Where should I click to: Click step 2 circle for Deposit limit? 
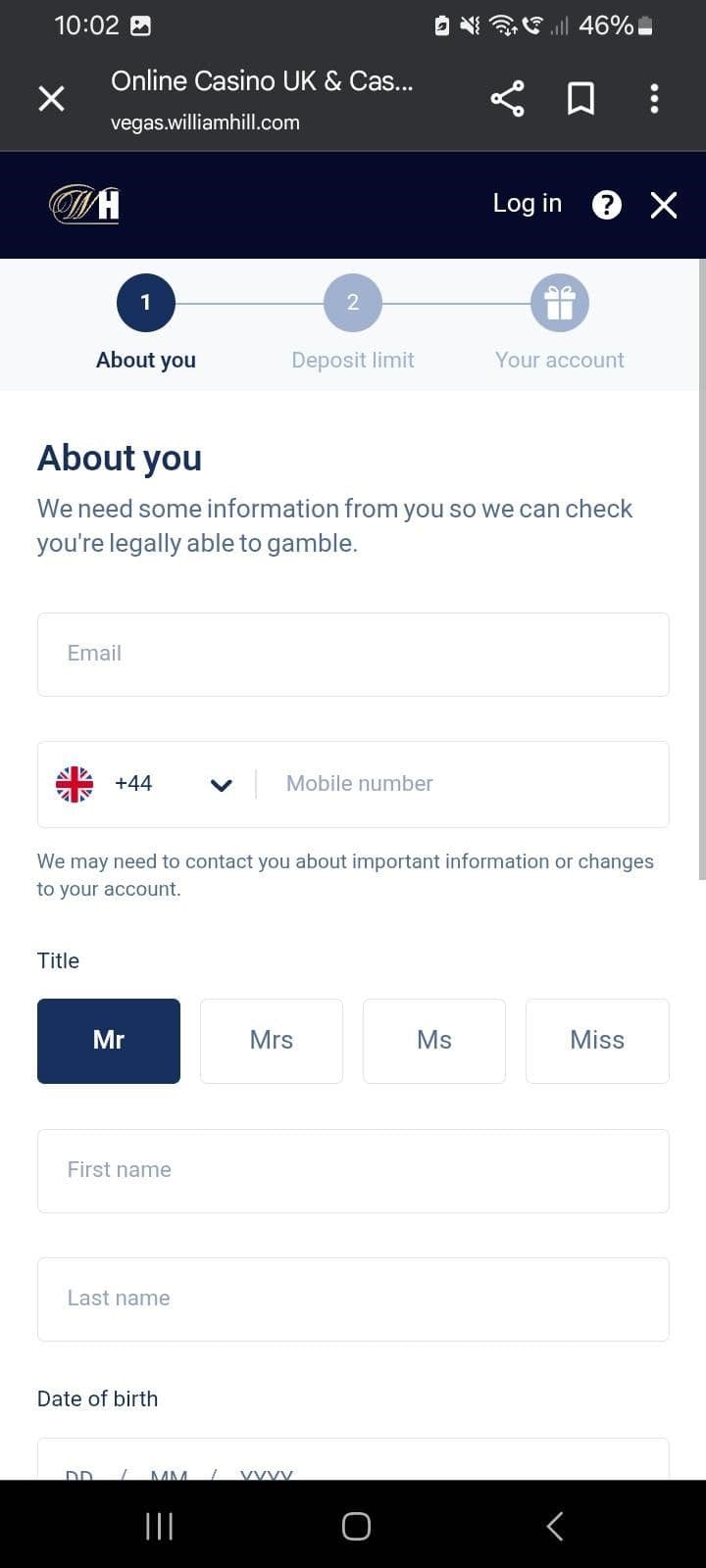point(352,302)
